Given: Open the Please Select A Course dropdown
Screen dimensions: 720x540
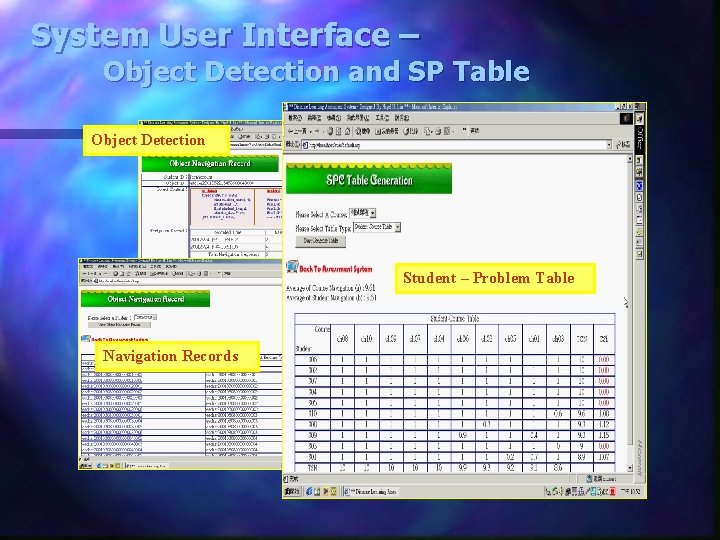Looking at the screenshot, I should (363, 213).
